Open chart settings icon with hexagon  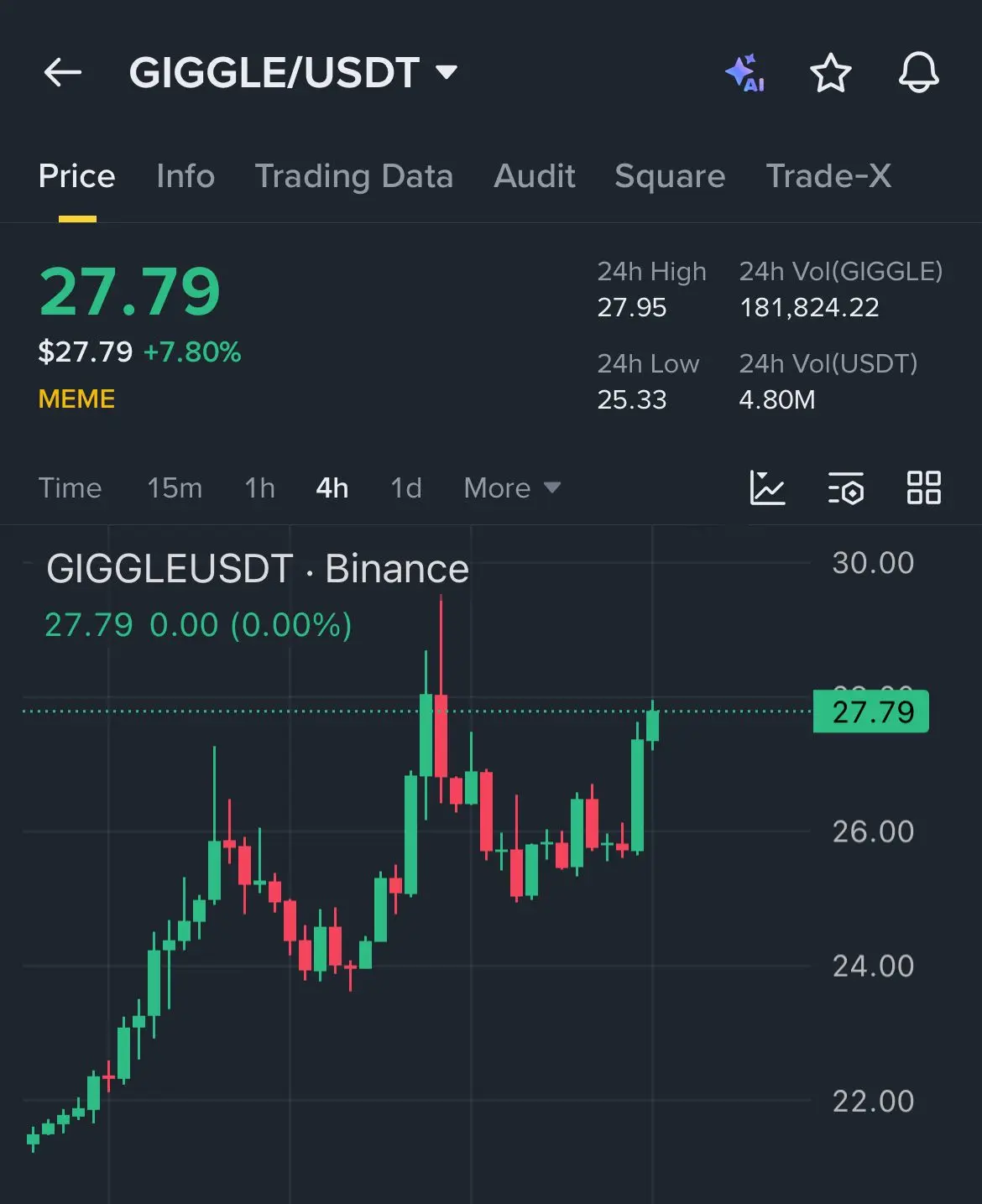(846, 487)
